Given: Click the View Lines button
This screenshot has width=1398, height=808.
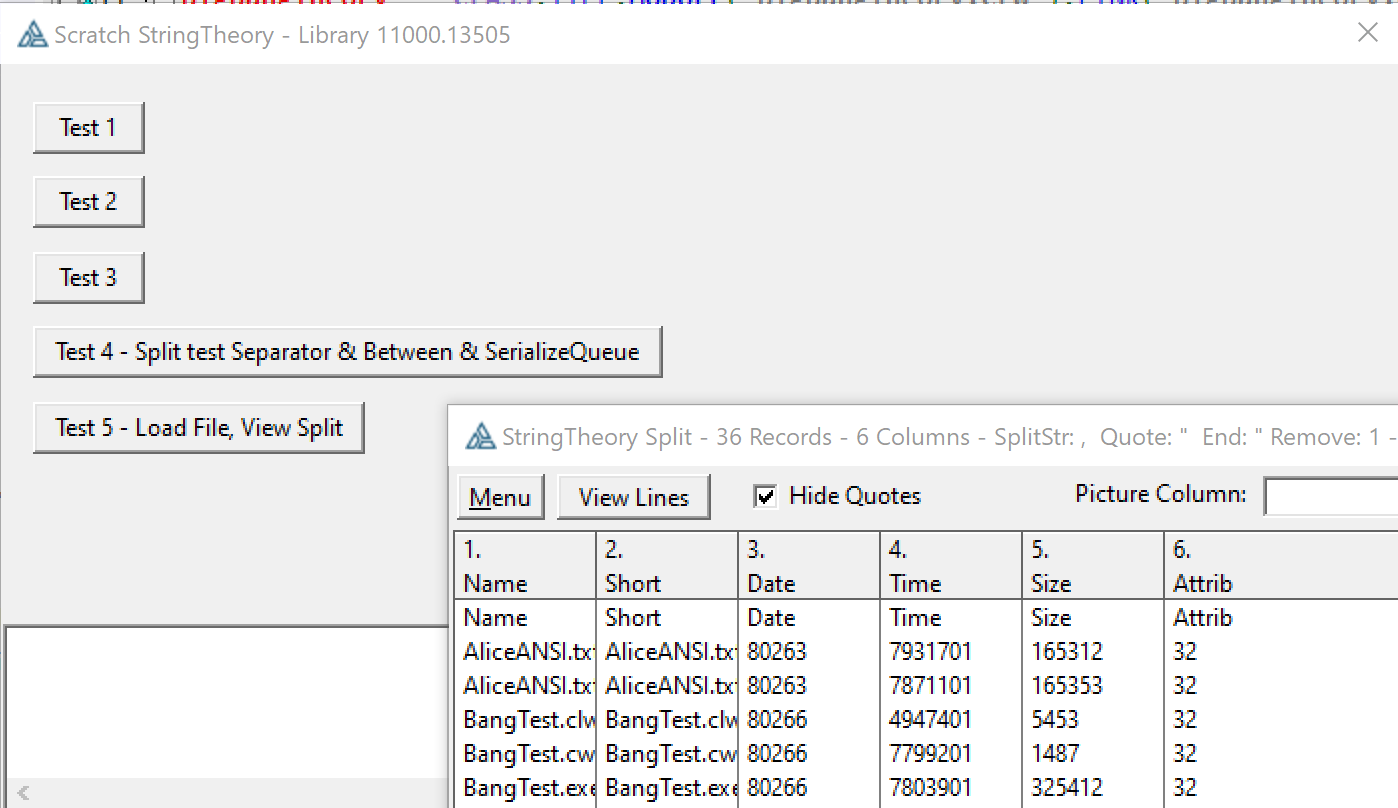Looking at the screenshot, I should (634, 497).
